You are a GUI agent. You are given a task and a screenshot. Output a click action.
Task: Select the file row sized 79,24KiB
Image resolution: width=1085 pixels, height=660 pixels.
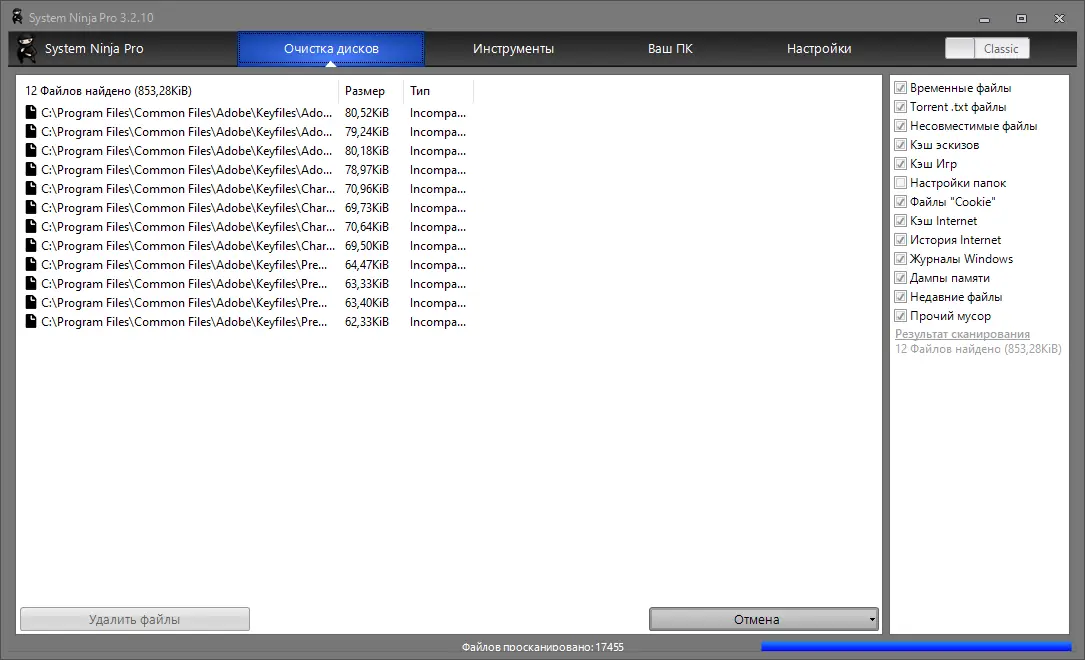[x=246, y=131]
